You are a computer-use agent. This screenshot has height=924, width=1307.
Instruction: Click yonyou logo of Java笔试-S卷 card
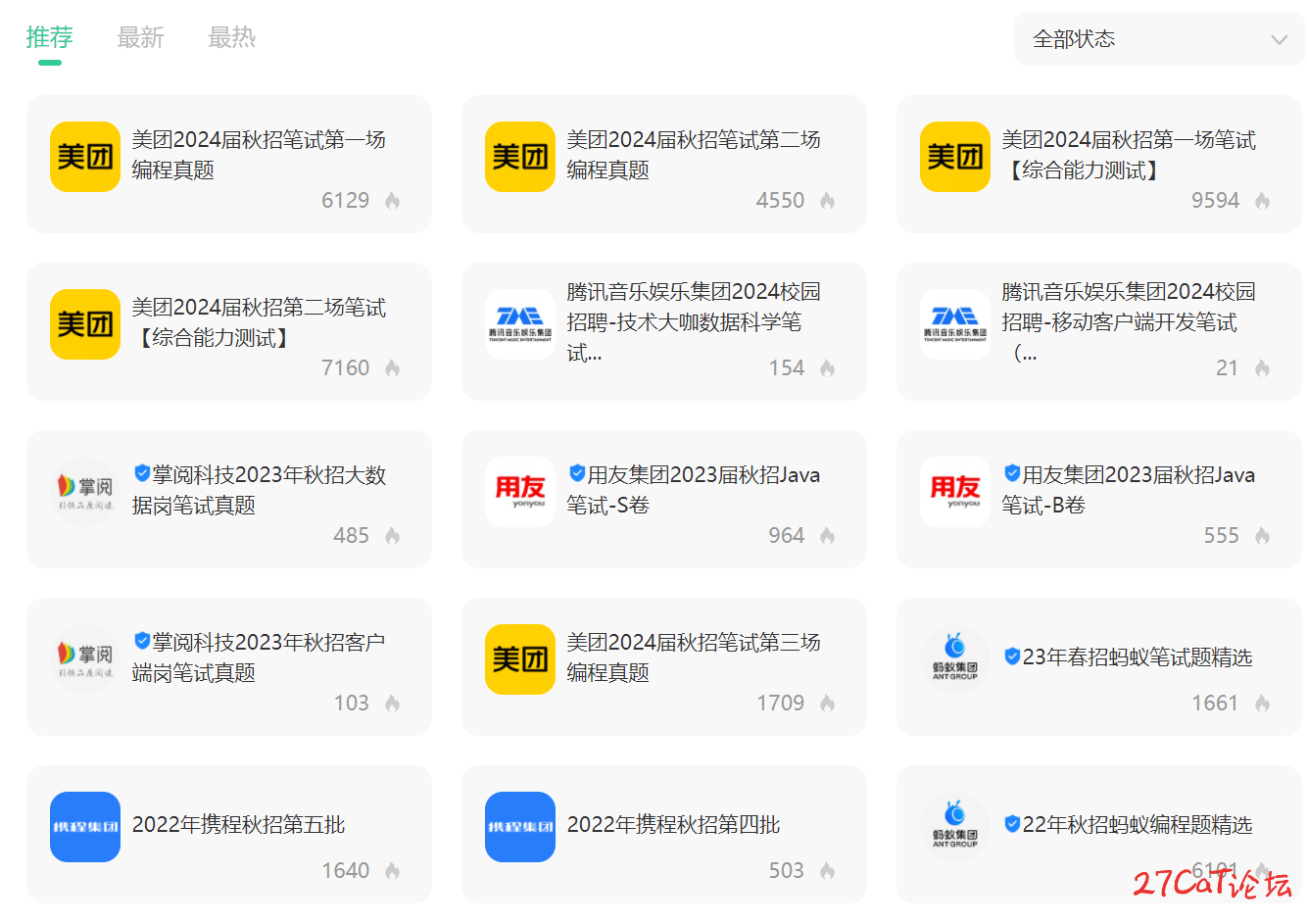(x=520, y=492)
